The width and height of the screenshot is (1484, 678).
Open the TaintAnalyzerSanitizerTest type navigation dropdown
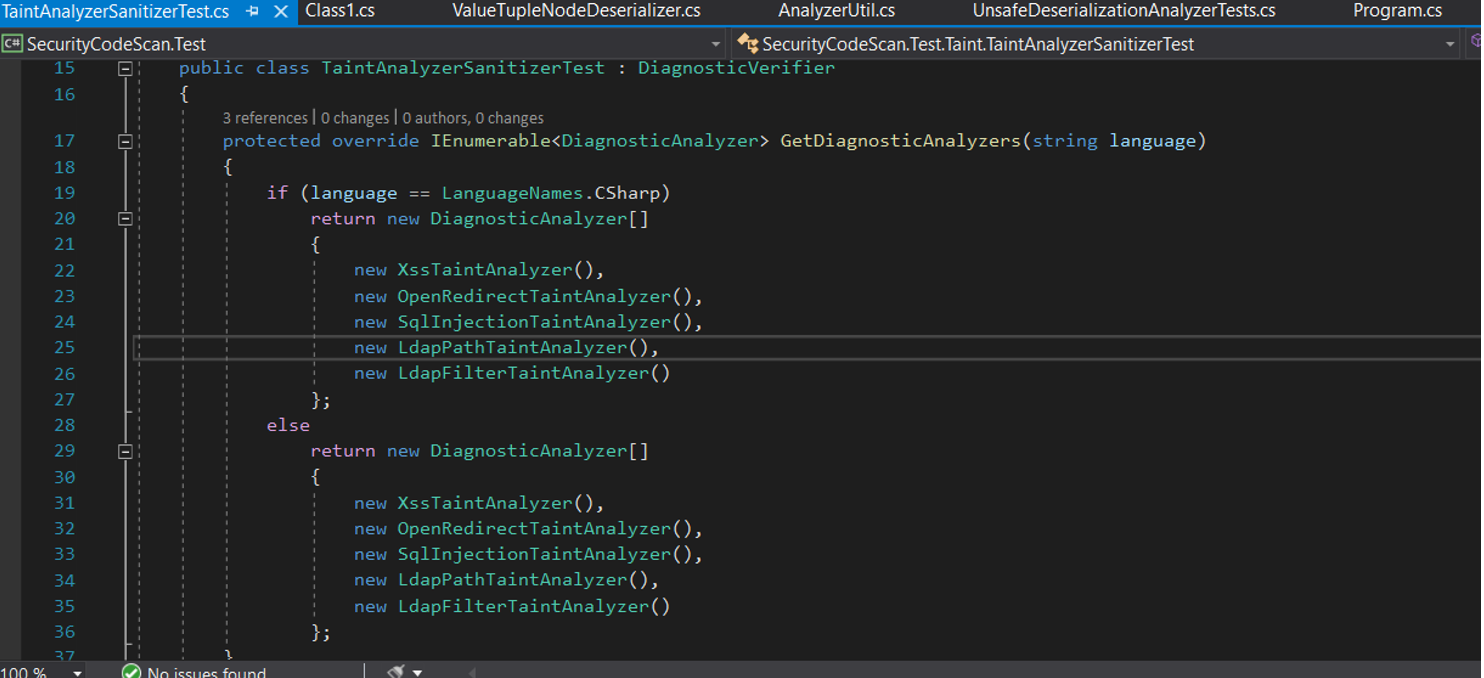1449,44
